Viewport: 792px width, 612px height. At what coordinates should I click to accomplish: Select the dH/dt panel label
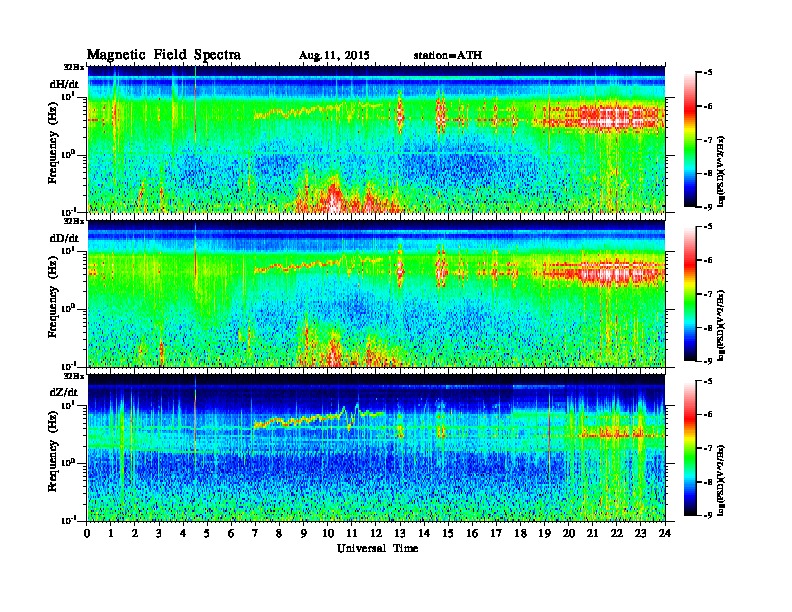coord(64,84)
